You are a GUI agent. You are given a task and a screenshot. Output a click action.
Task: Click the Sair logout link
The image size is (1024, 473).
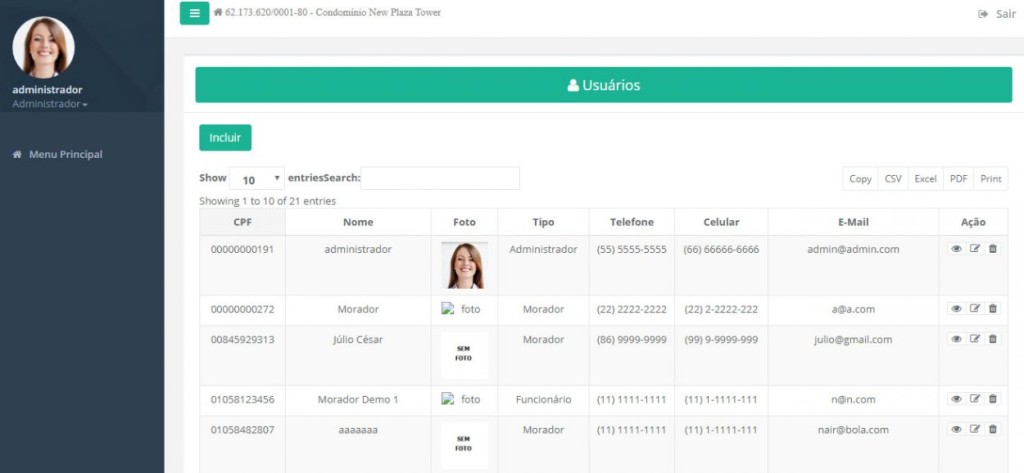tap(997, 14)
